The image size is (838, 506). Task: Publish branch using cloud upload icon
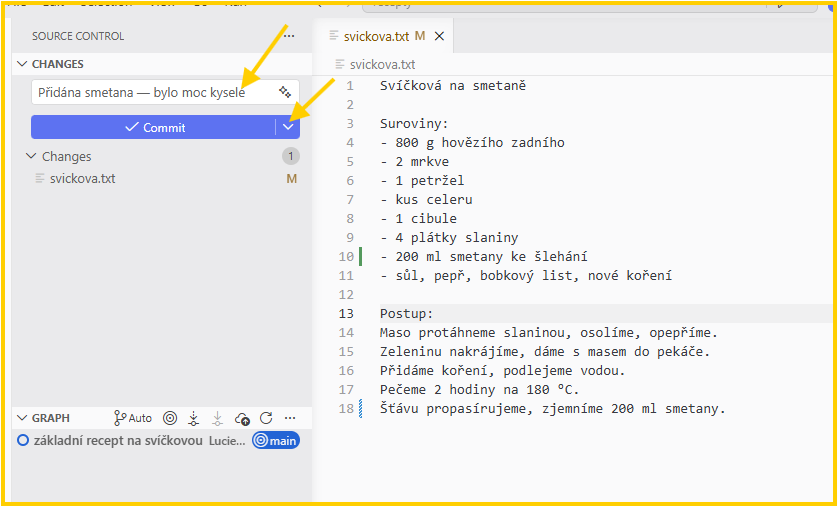click(x=242, y=418)
